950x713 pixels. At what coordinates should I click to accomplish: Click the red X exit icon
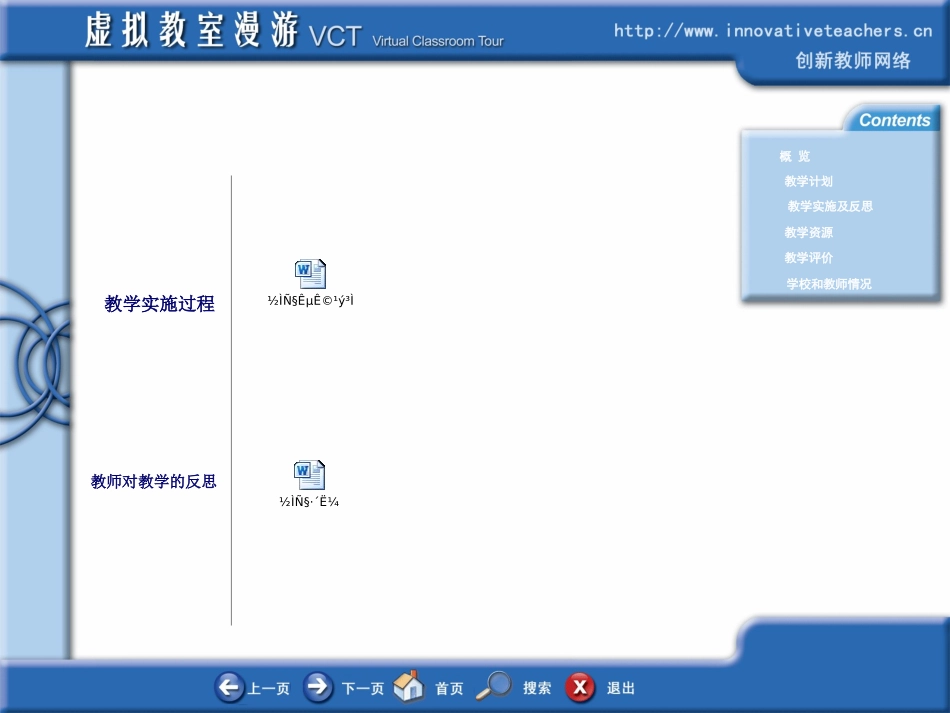tap(580, 687)
